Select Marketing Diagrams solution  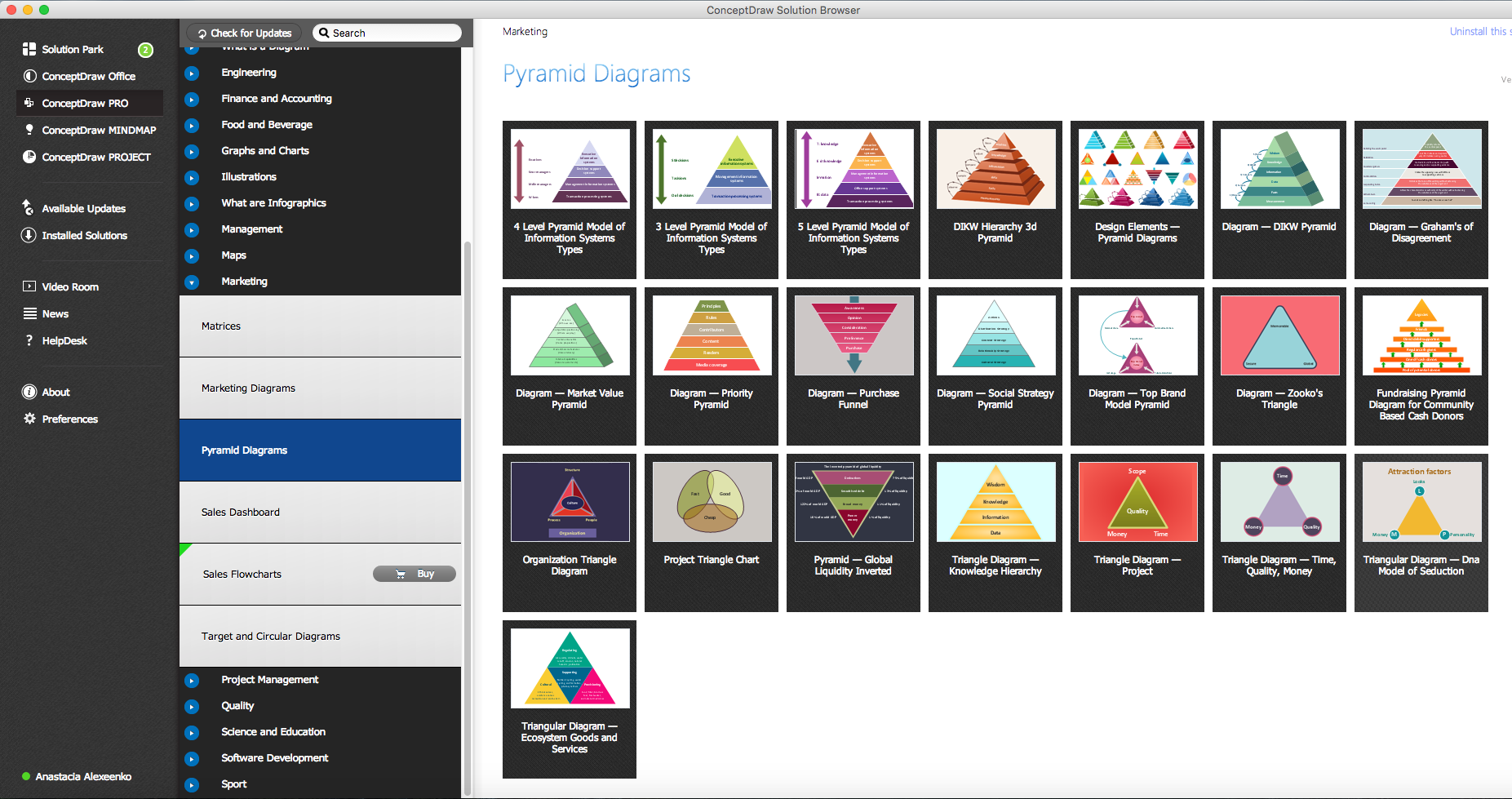point(320,388)
